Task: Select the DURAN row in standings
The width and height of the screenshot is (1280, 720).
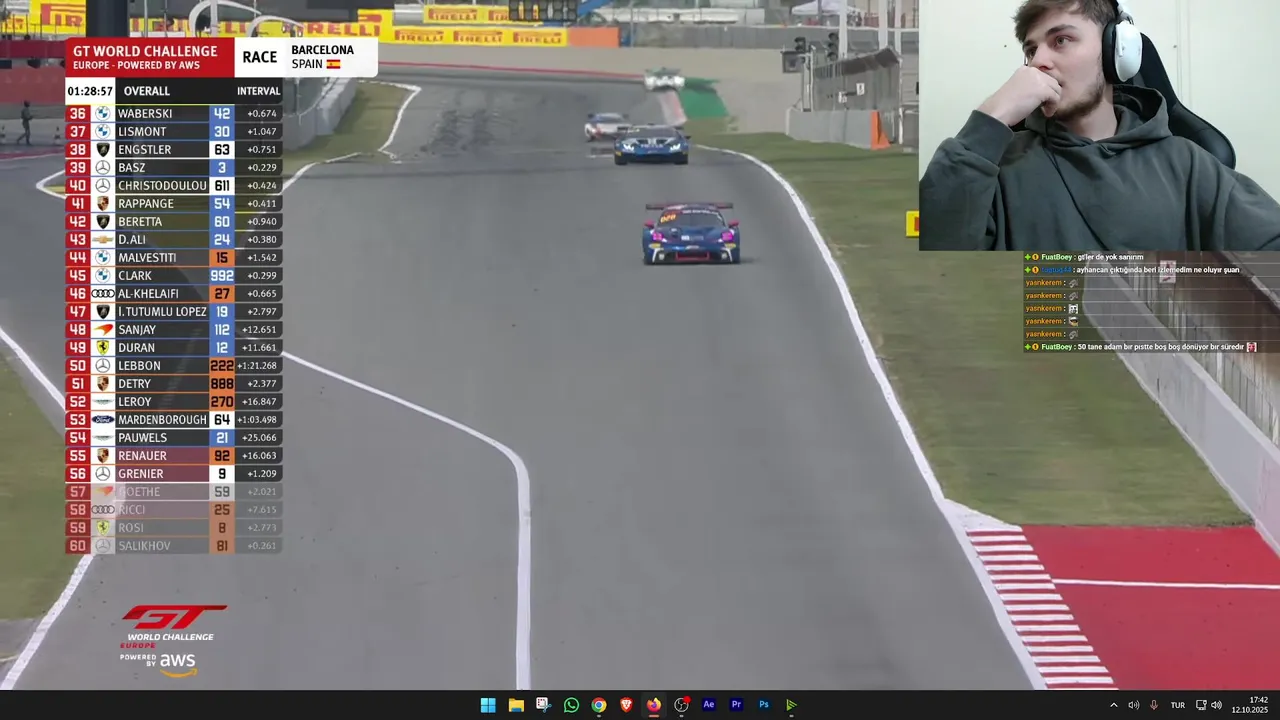Action: click(174, 347)
